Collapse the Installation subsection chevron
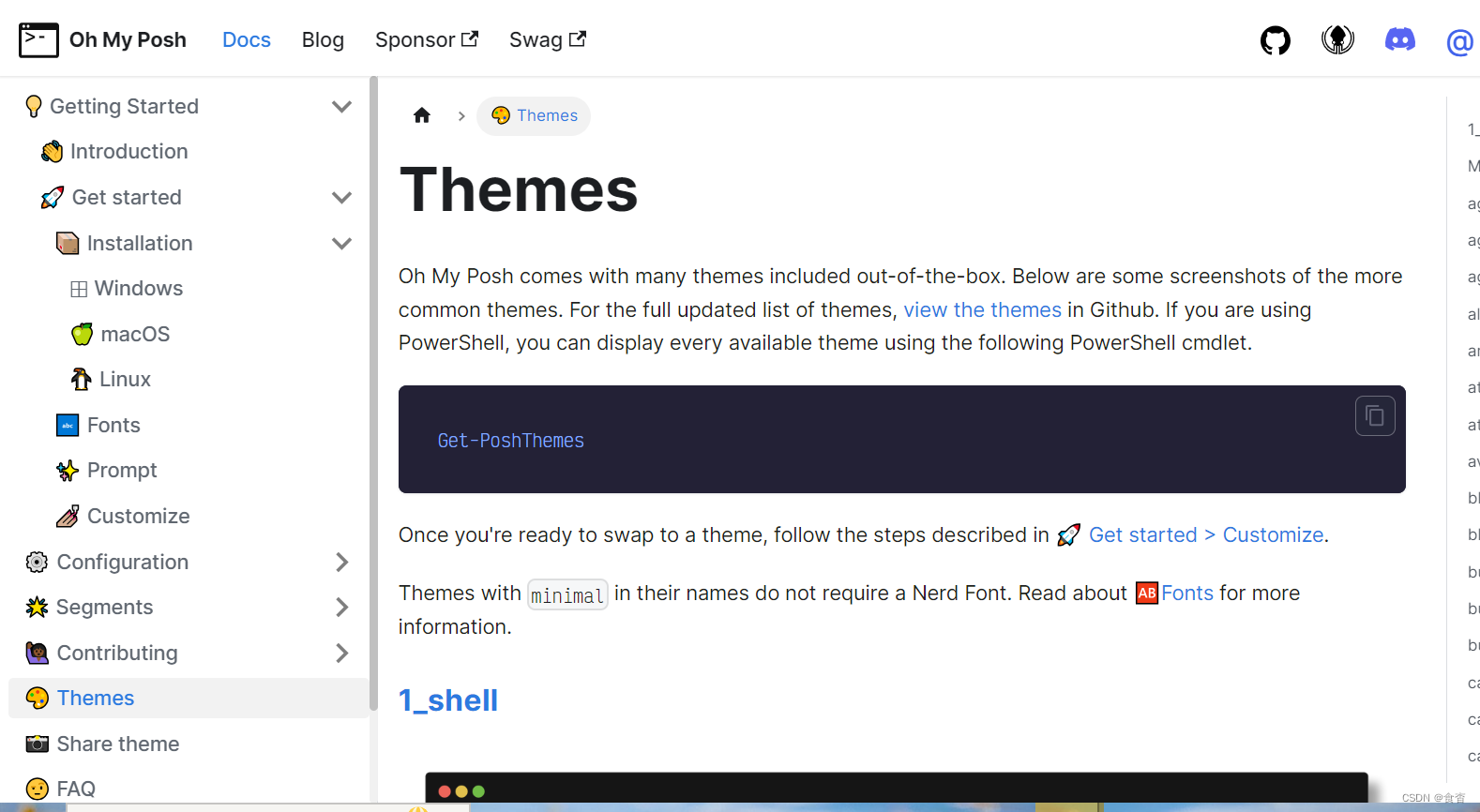 [341, 243]
